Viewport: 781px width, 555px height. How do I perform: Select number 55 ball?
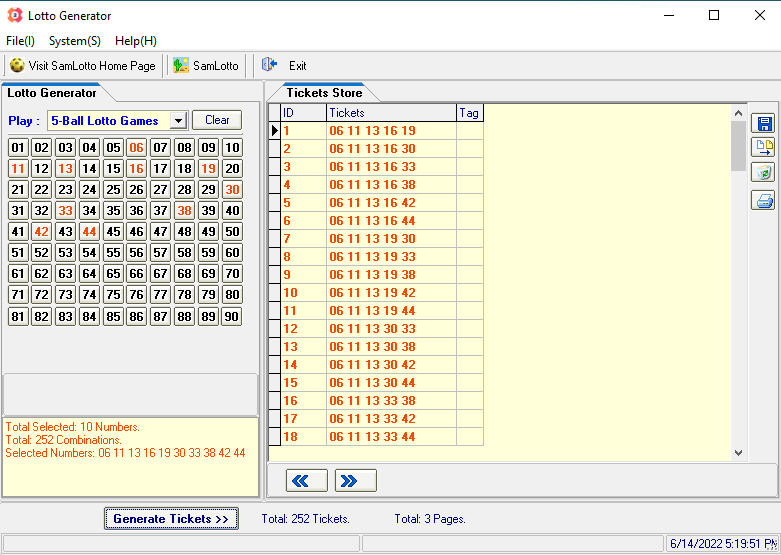(x=113, y=253)
